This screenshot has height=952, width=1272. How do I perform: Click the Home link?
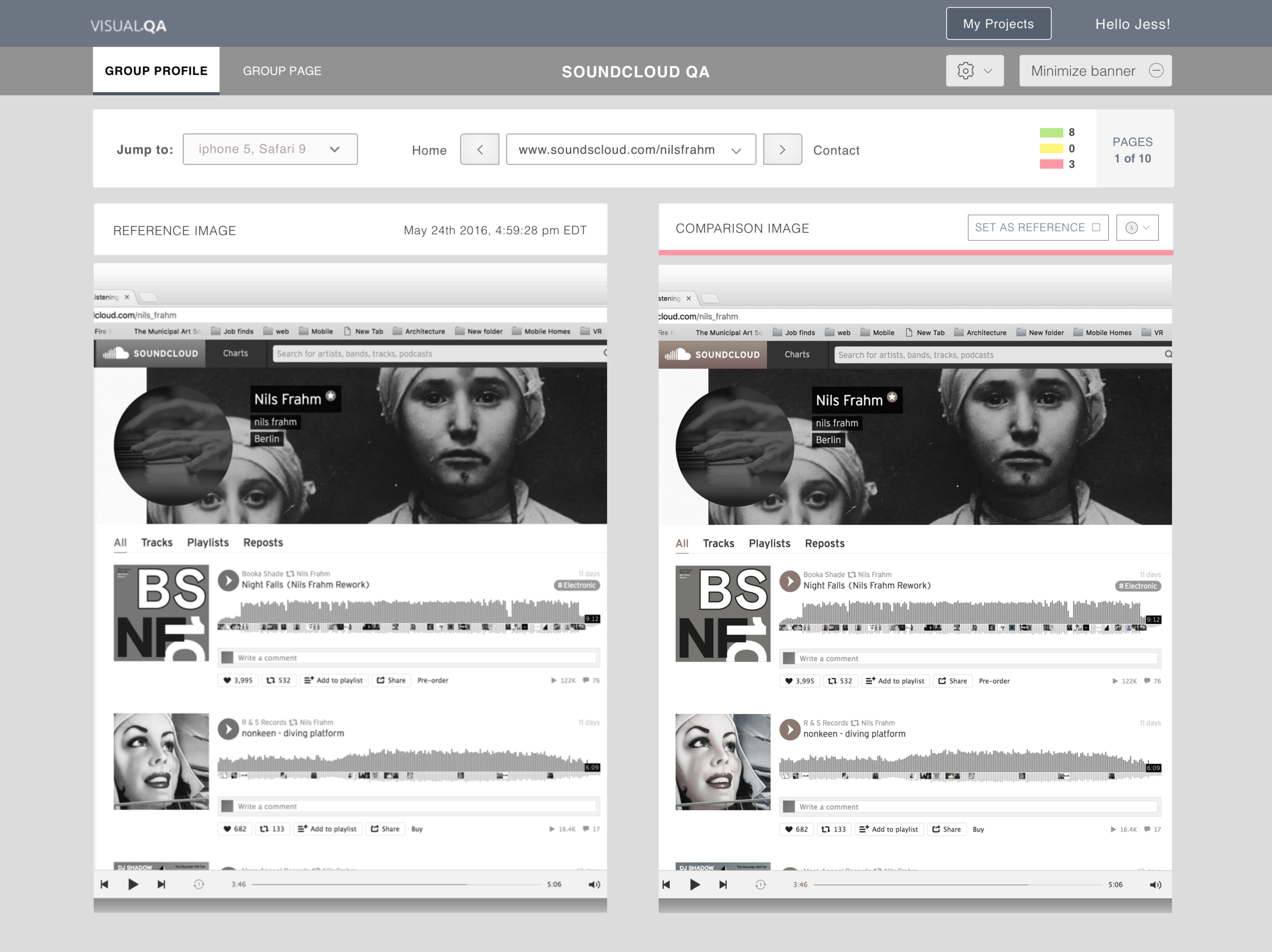(x=429, y=150)
